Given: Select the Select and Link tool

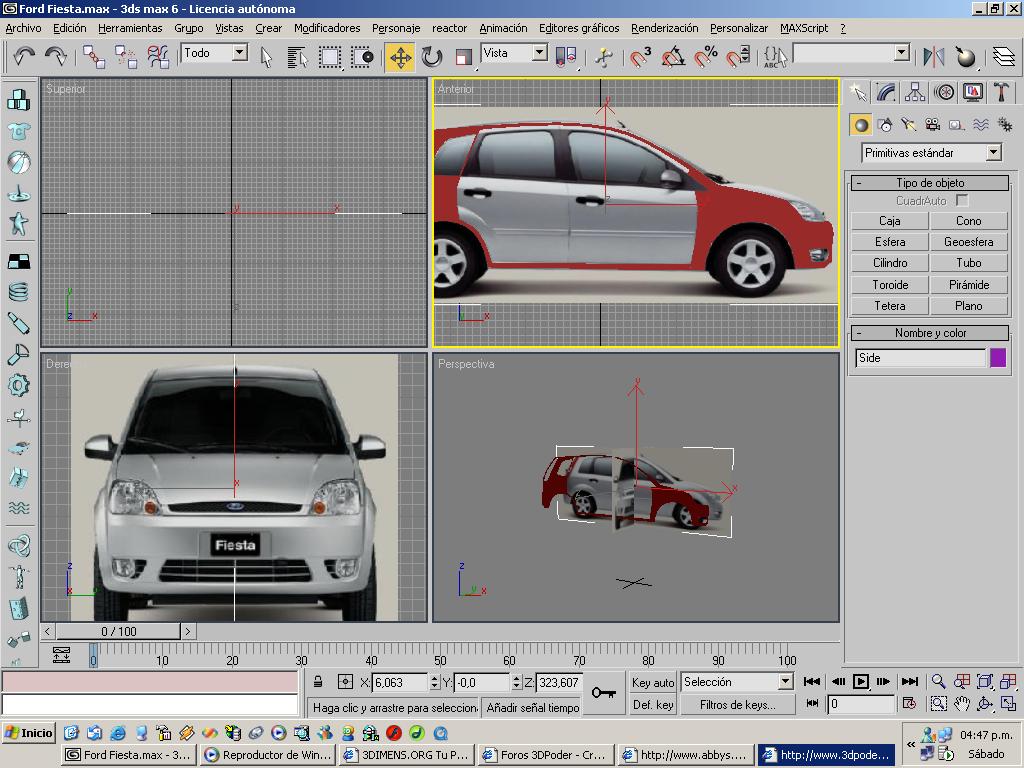Looking at the screenshot, I should [93, 57].
